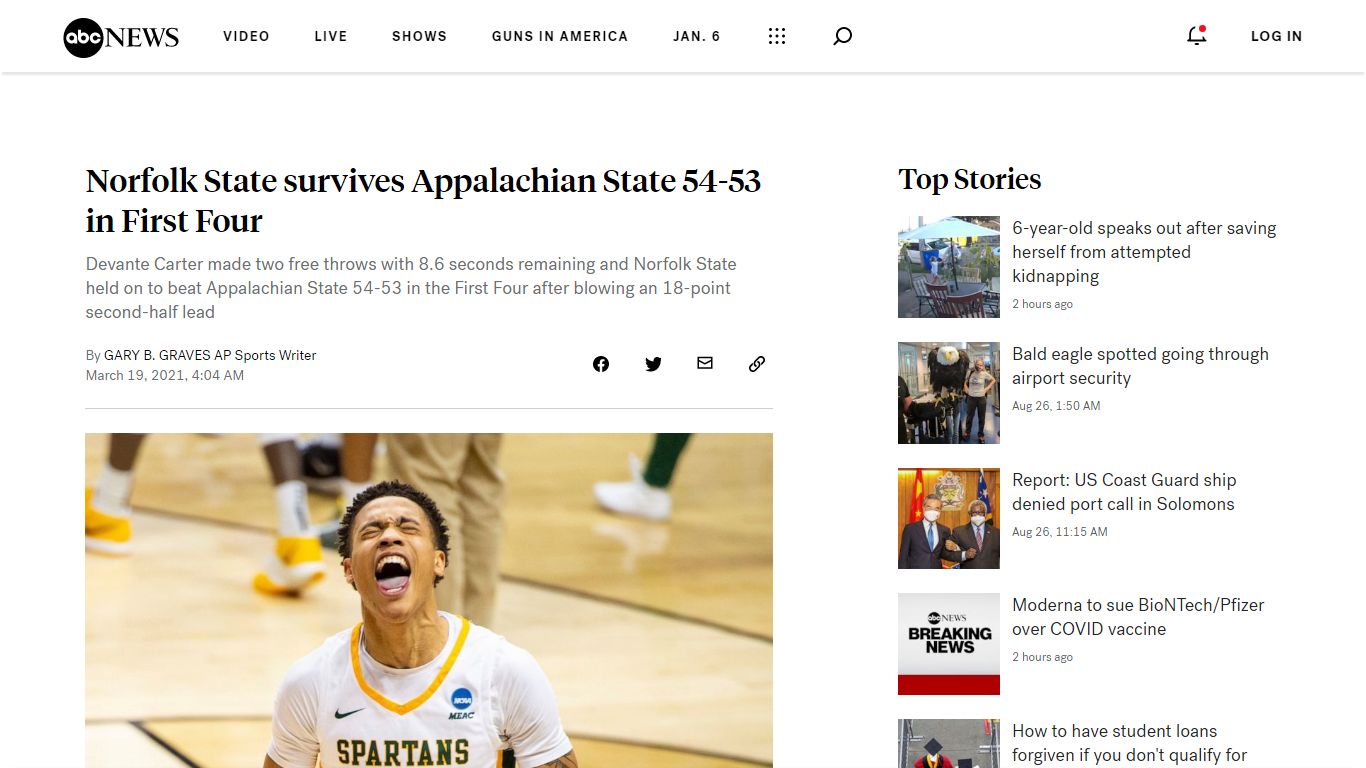Click the March 19, 2021 timestamp

tap(165, 376)
